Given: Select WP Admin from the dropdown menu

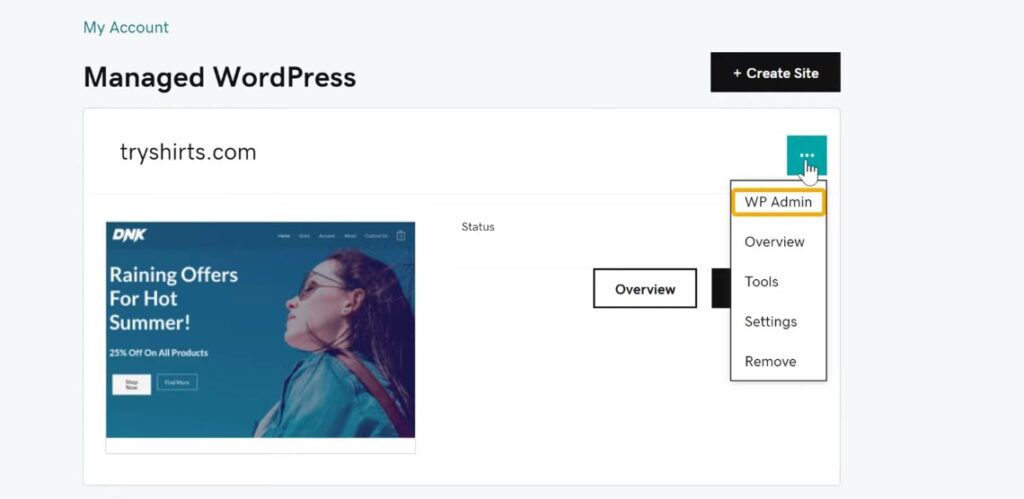Looking at the screenshot, I should [x=779, y=202].
